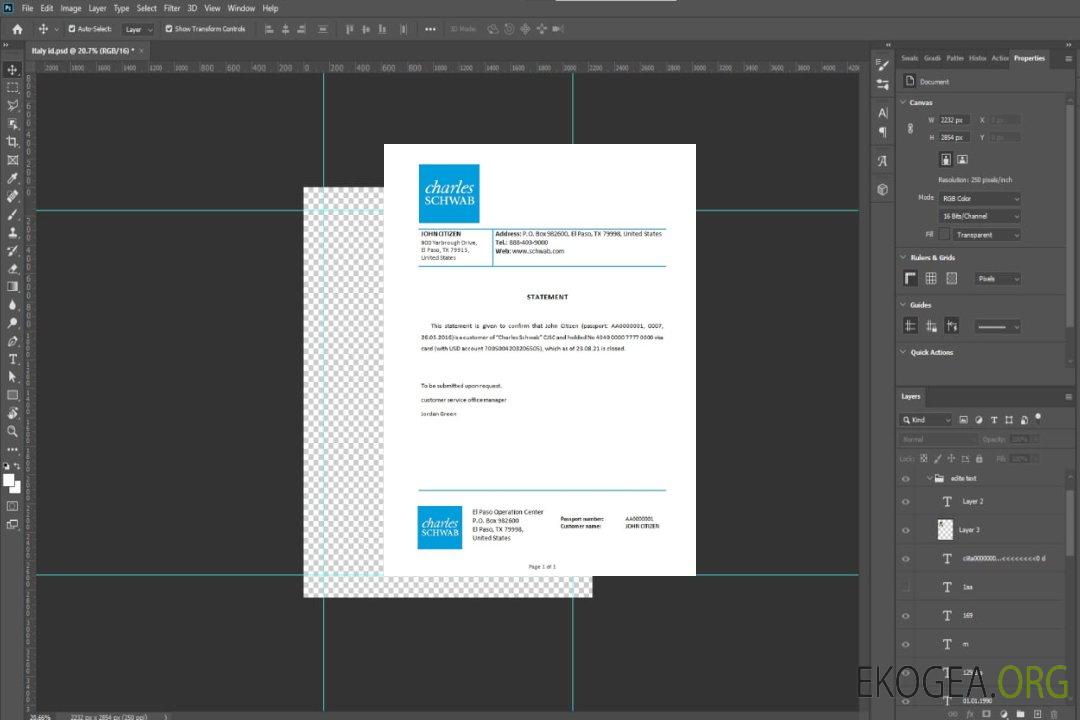Open the 3D panel cube icon
1080x720 pixels.
(x=882, y=189)
